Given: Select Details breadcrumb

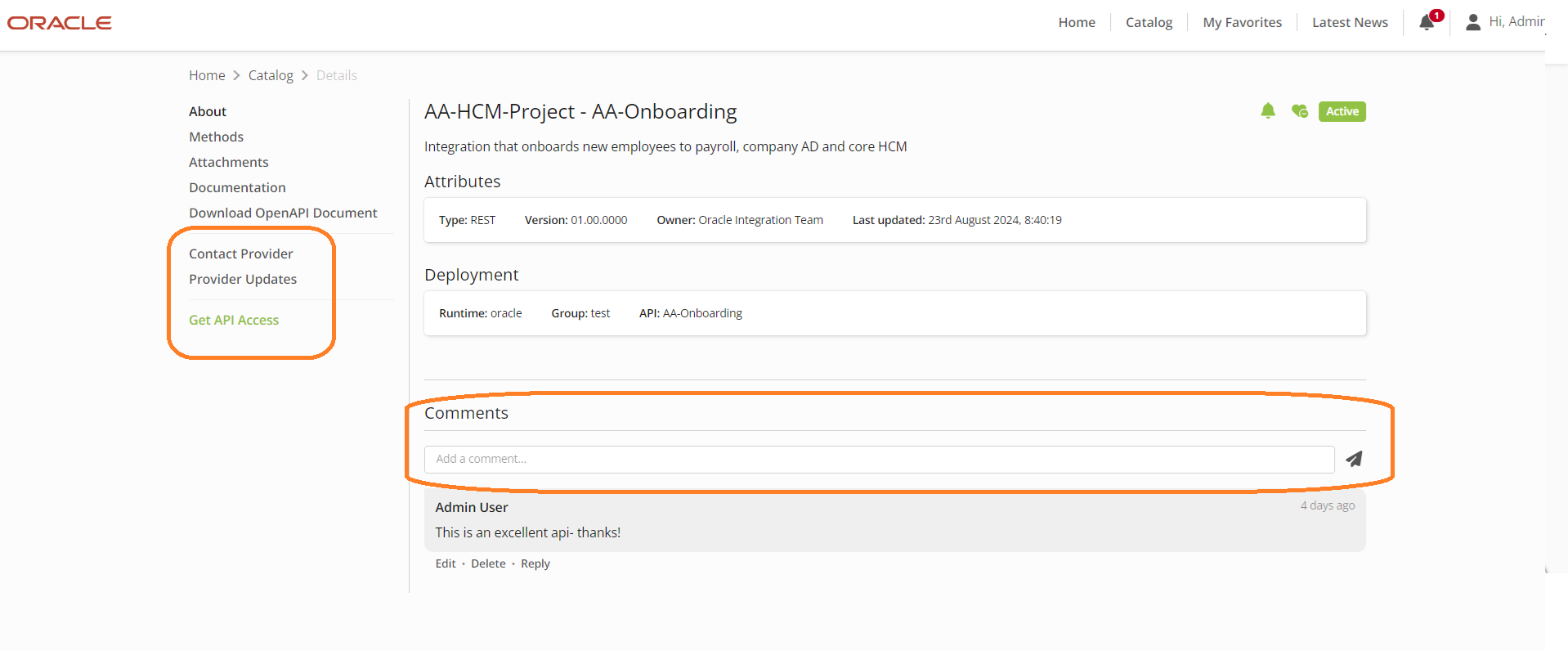Looking at the screenshot, I should point(337,75).
